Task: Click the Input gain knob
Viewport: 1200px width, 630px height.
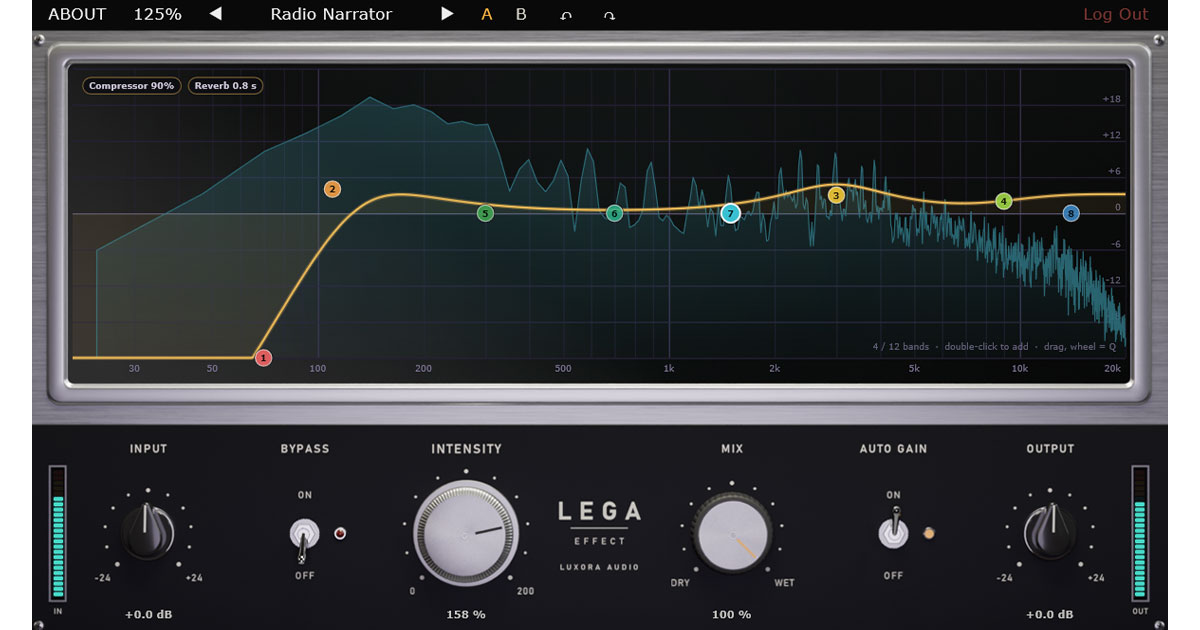Action: [x=148, y=531]
